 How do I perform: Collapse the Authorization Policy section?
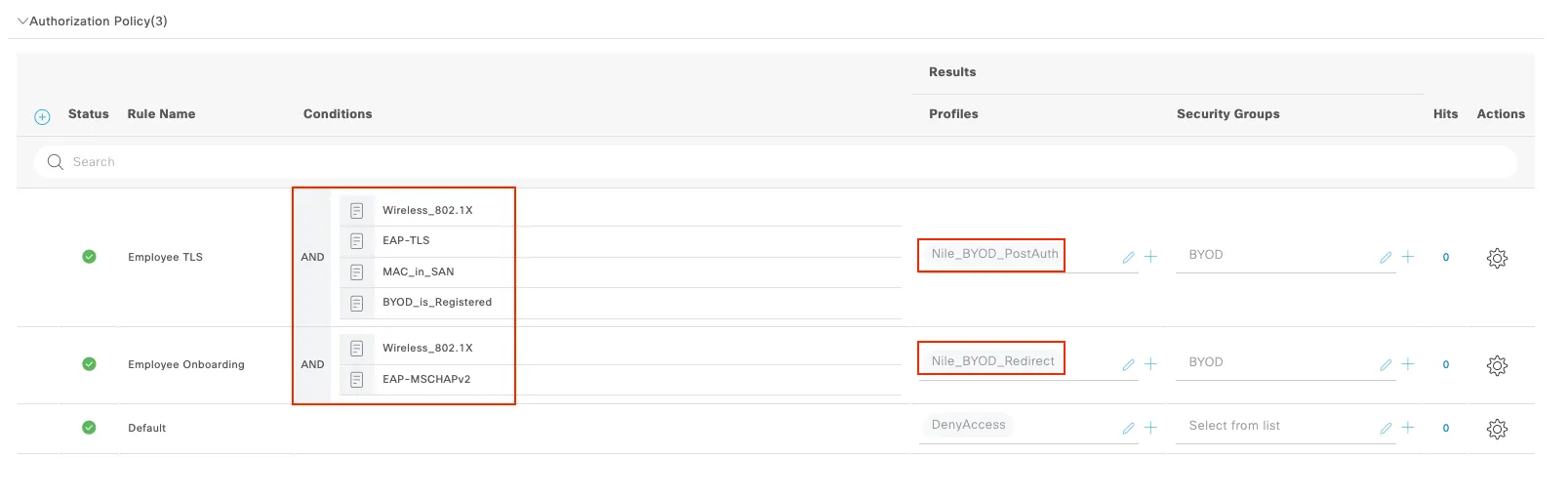click(23, 21)
